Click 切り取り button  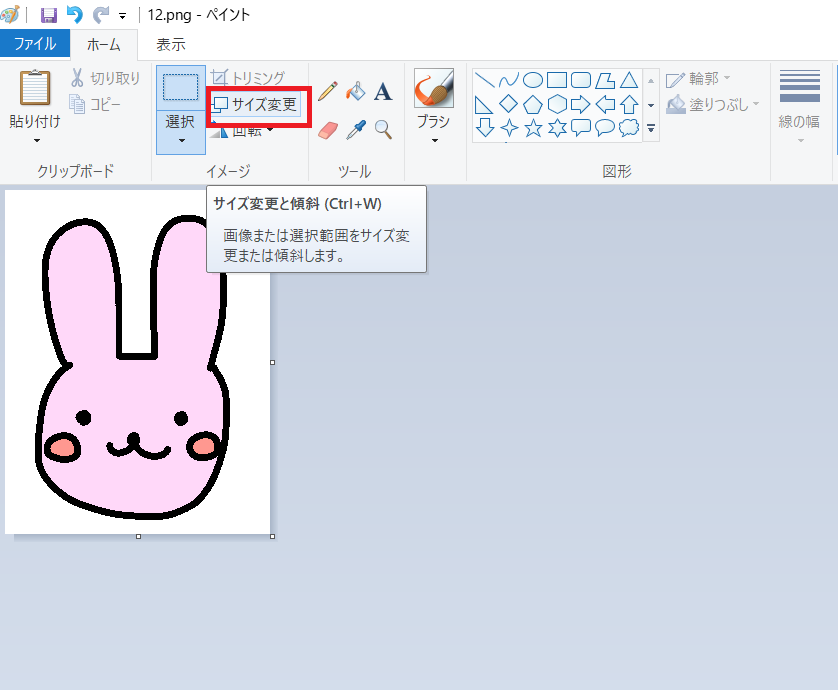[105, 78]
